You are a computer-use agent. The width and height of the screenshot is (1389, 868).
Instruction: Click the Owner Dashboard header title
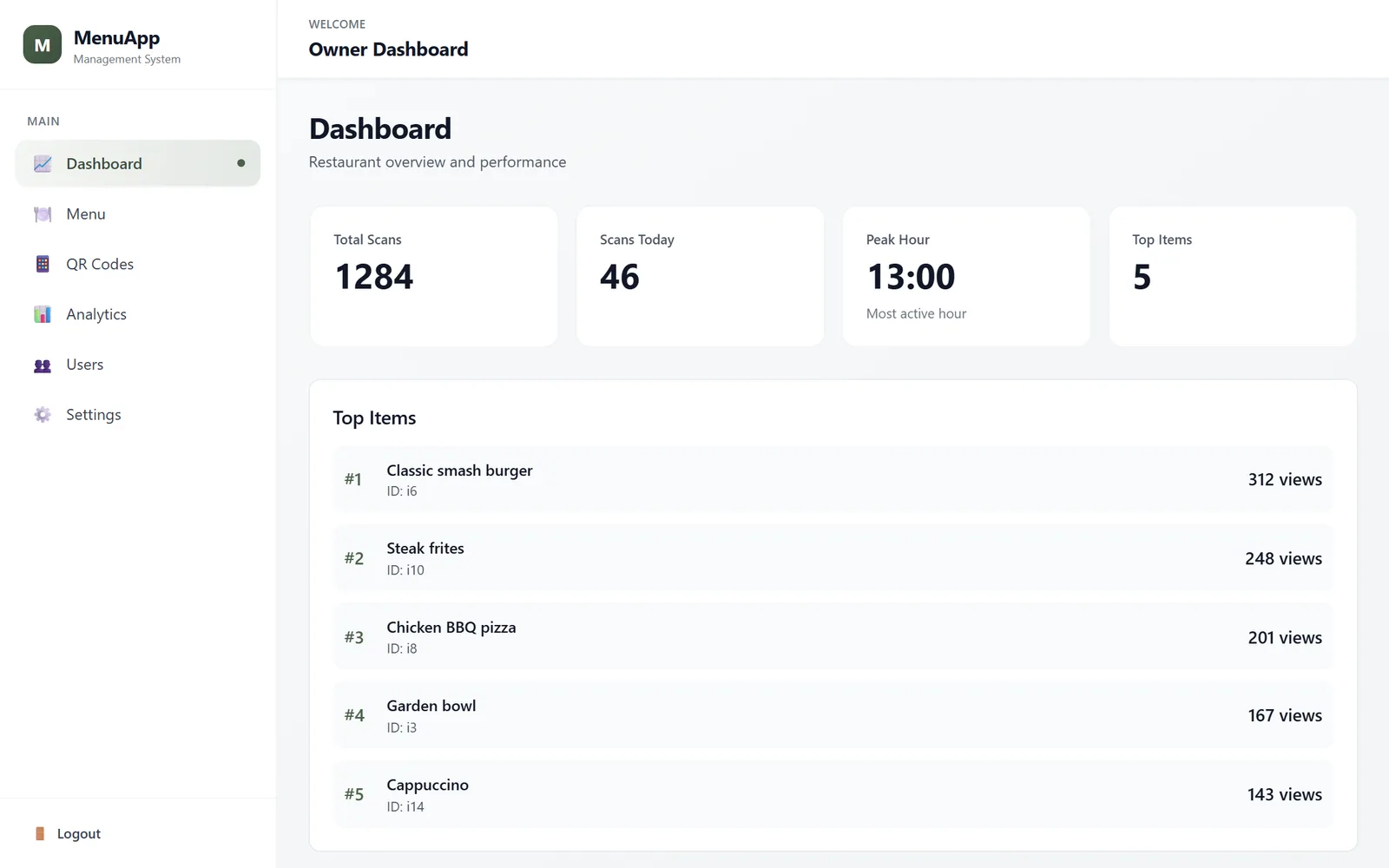[388, 49]
